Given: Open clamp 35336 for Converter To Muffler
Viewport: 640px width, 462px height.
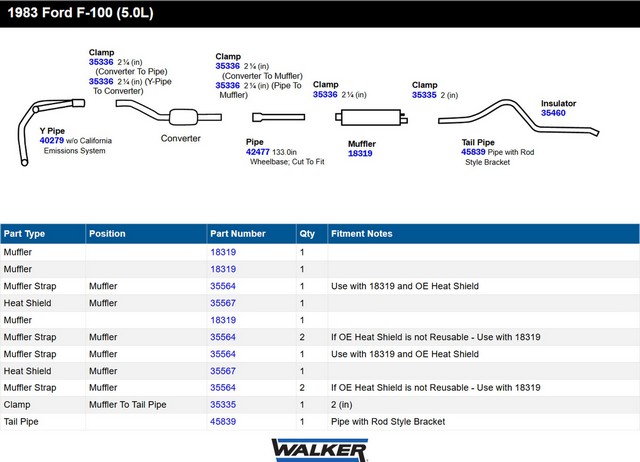Looking at the screenshot, I should pyautogui.click(x=228, y=66).
